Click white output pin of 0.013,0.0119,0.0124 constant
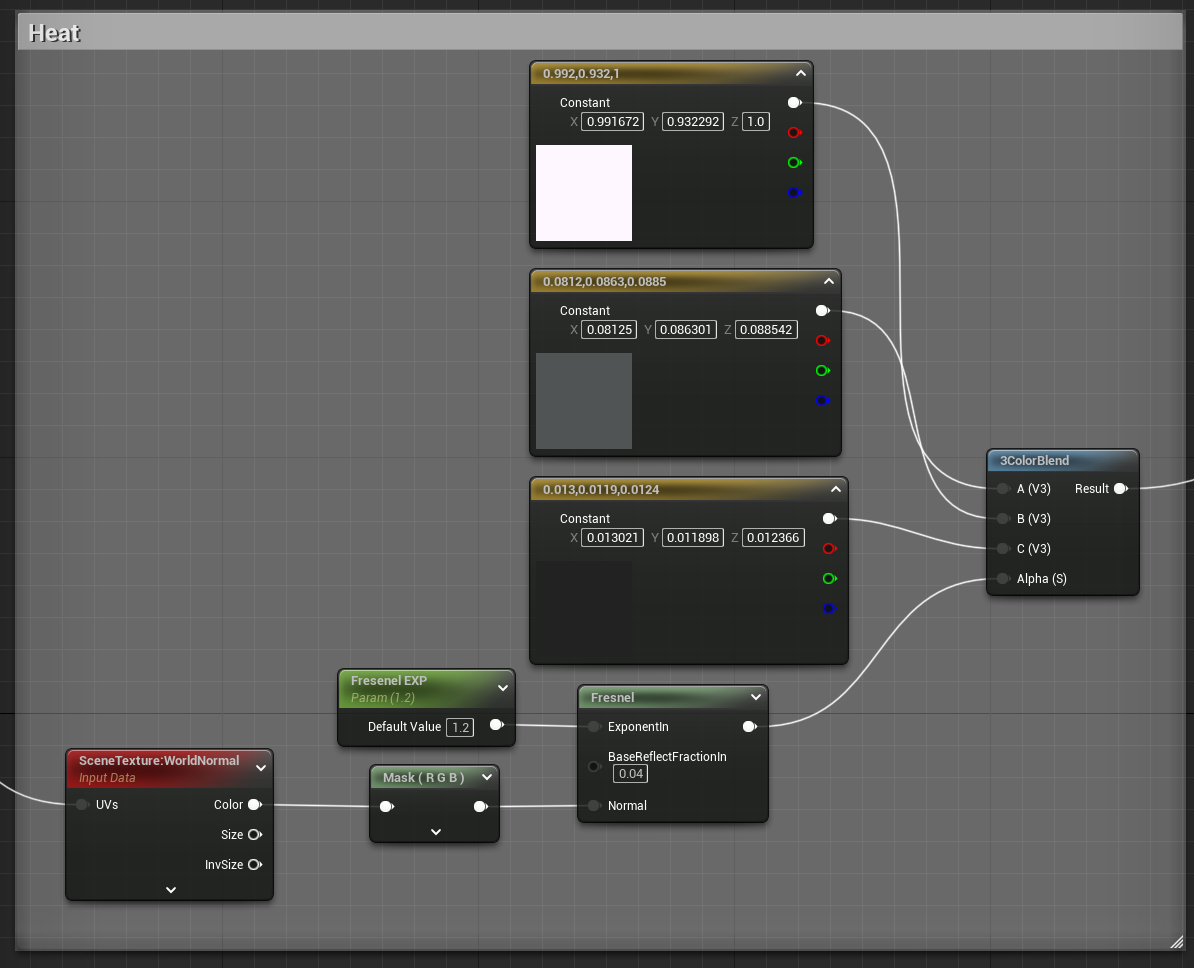The image size is (1194, 968). click(830, 518)
